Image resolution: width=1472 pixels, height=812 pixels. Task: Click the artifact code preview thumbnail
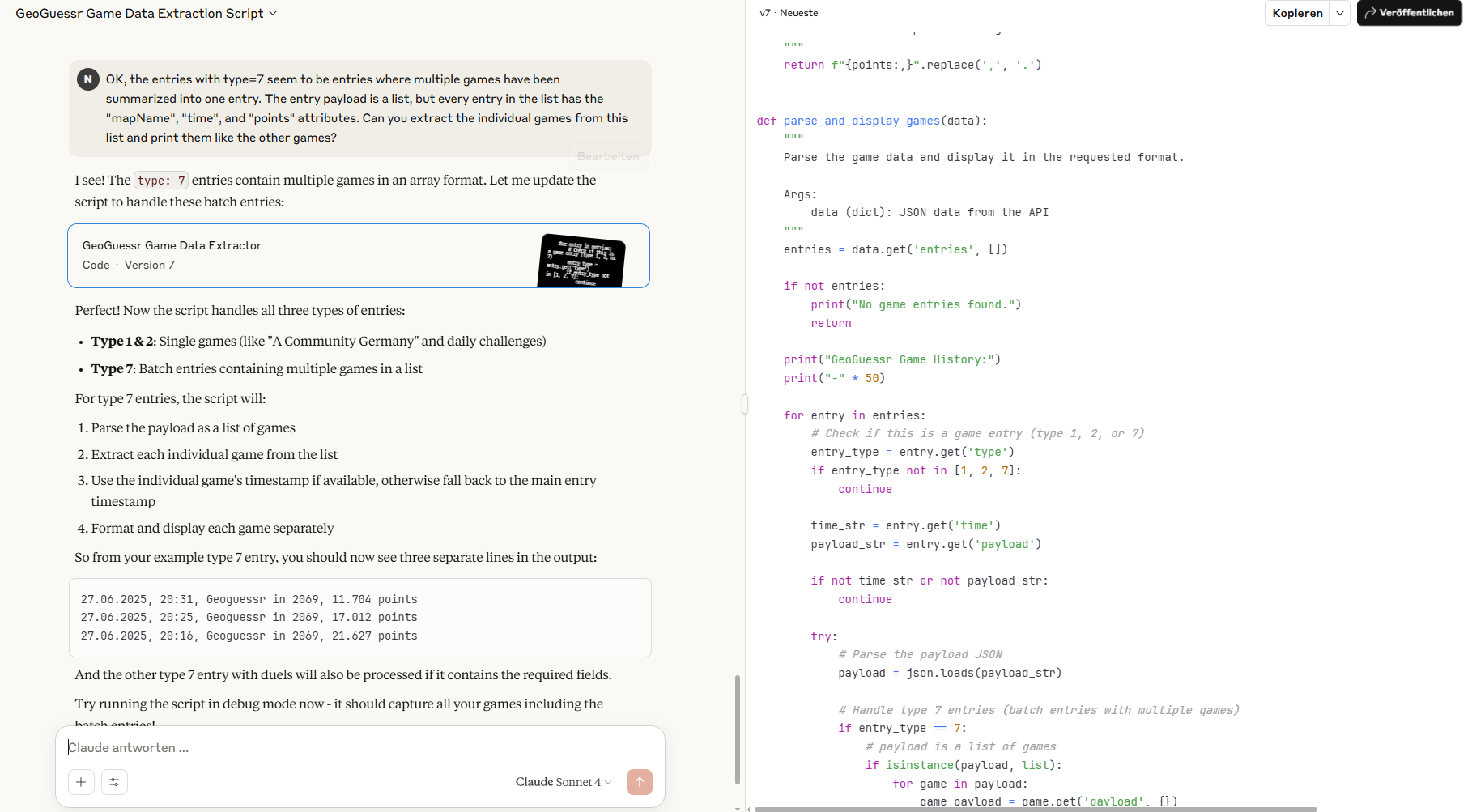pyautogui.click(x=581, y=261)
